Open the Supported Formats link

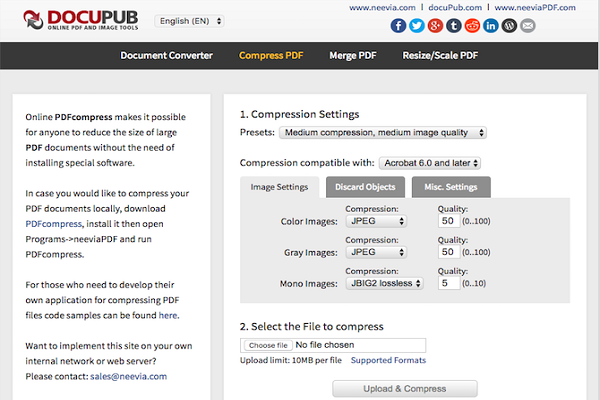click(x=388, y=360)
